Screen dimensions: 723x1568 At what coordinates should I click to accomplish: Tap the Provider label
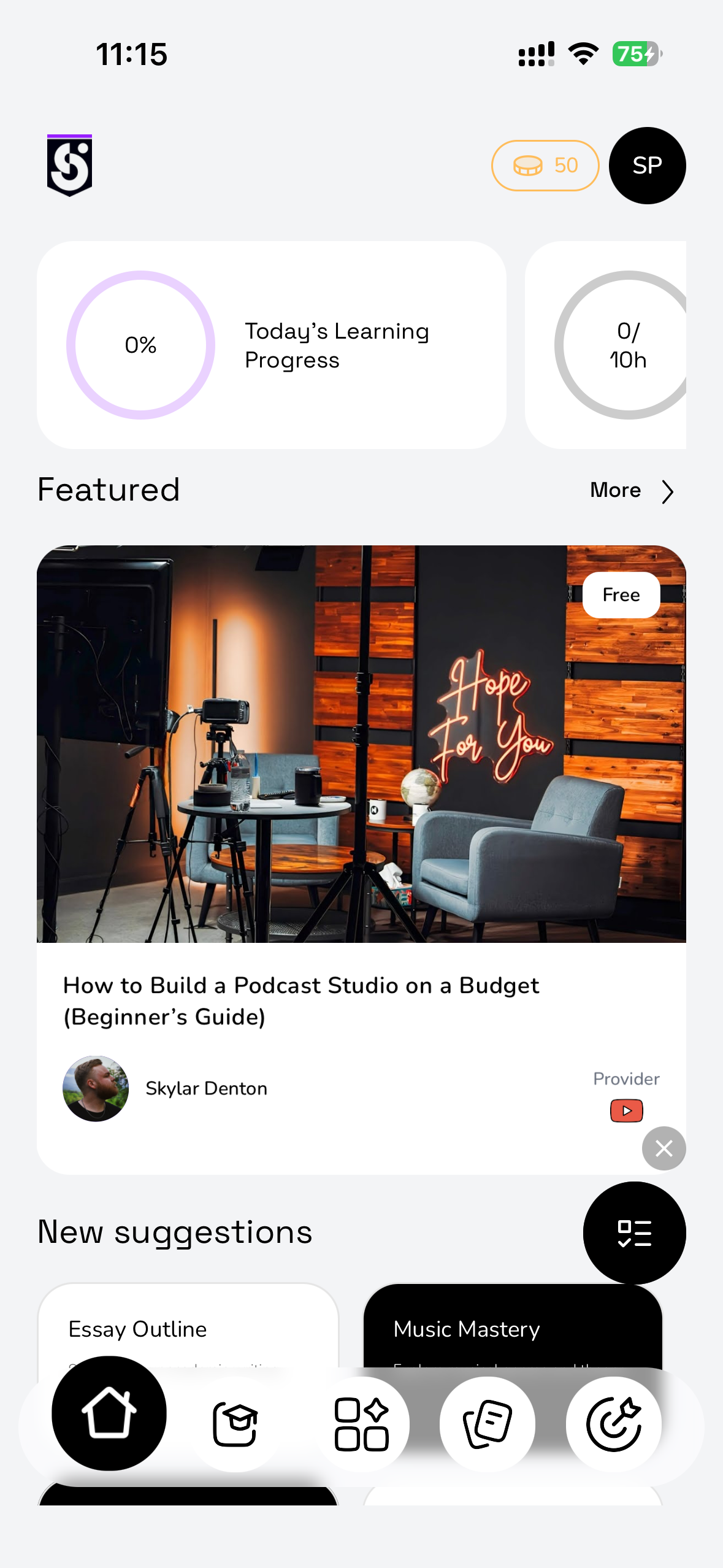(626, 1079)
